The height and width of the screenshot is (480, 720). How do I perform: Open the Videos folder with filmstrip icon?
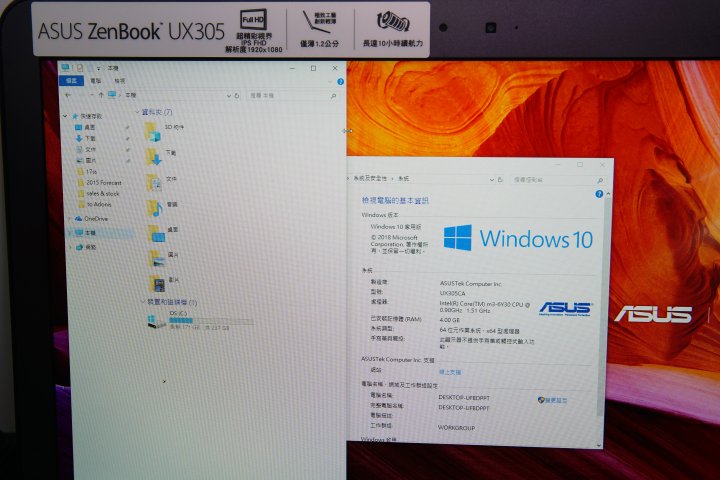coord(158,284)
